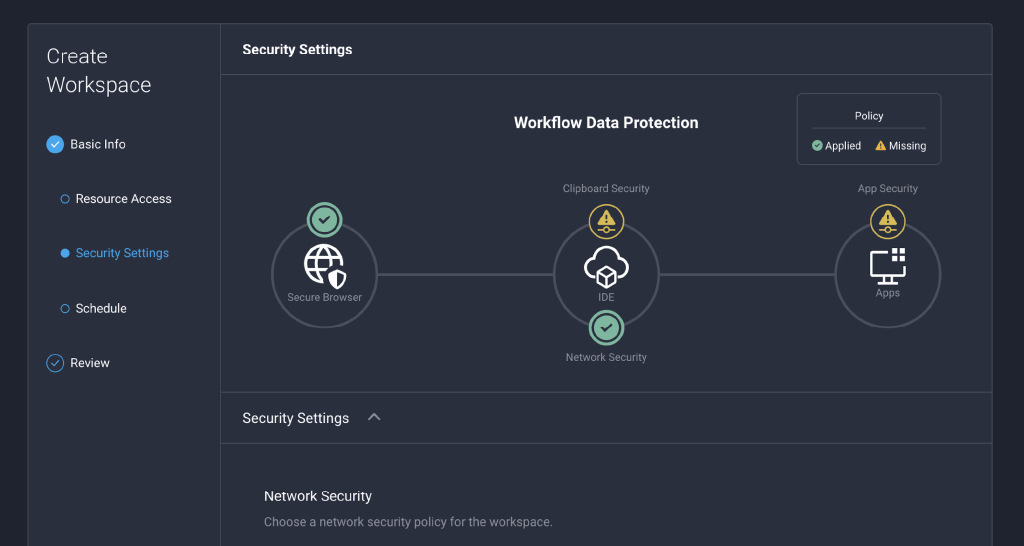Image resolution: width=1024 pixels, height=546 pixels.
Task: Click the App Security warning badge
Action: [x=888, y=221]
